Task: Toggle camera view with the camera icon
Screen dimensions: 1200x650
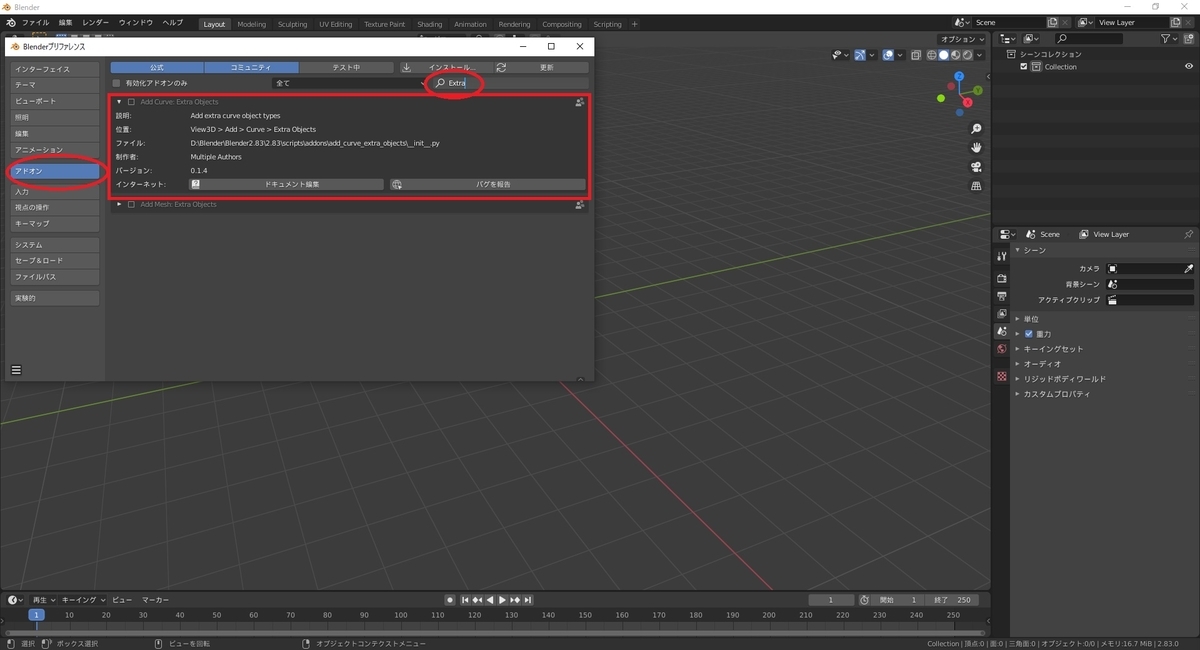Action: (x=976, y=167)
